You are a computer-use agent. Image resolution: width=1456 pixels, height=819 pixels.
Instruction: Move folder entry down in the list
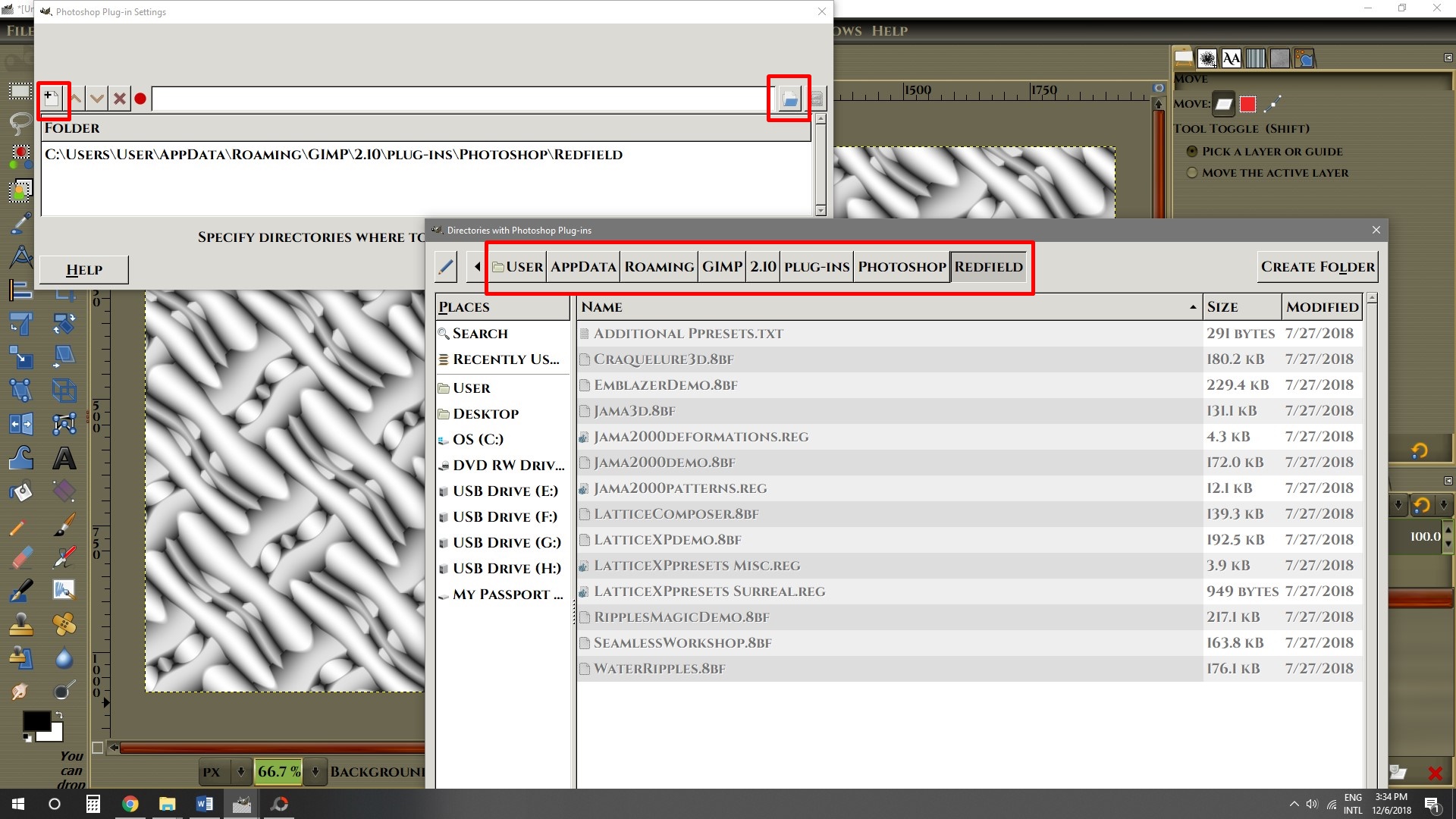(97, 99)
